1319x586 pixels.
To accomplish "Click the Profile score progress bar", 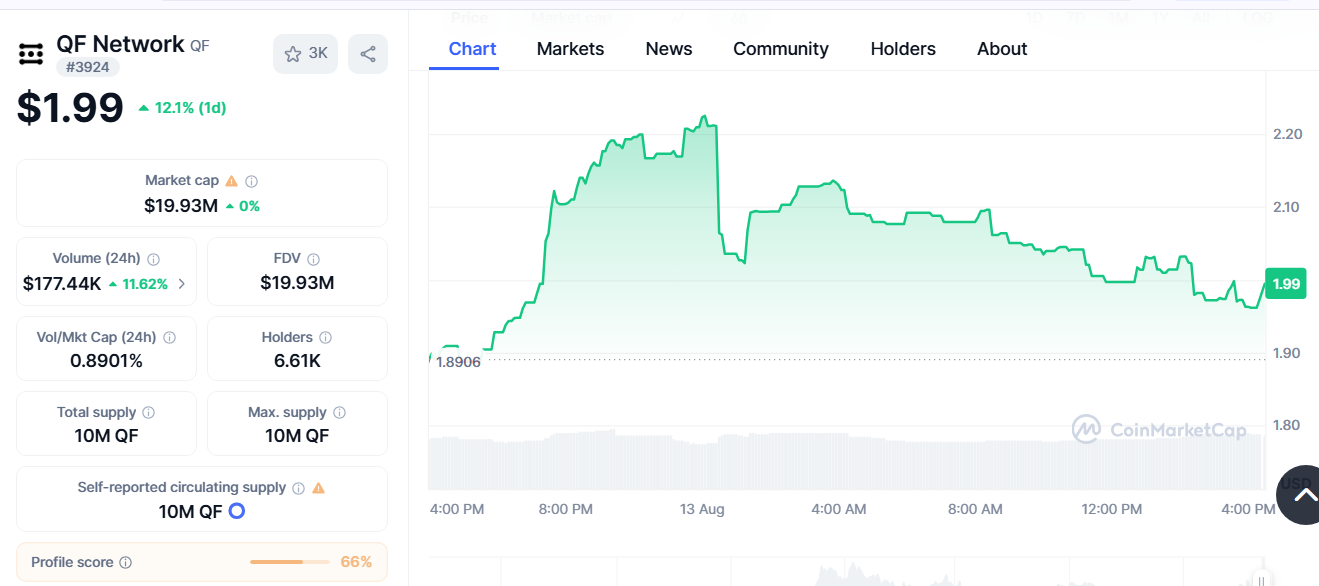I will (289, 562).
